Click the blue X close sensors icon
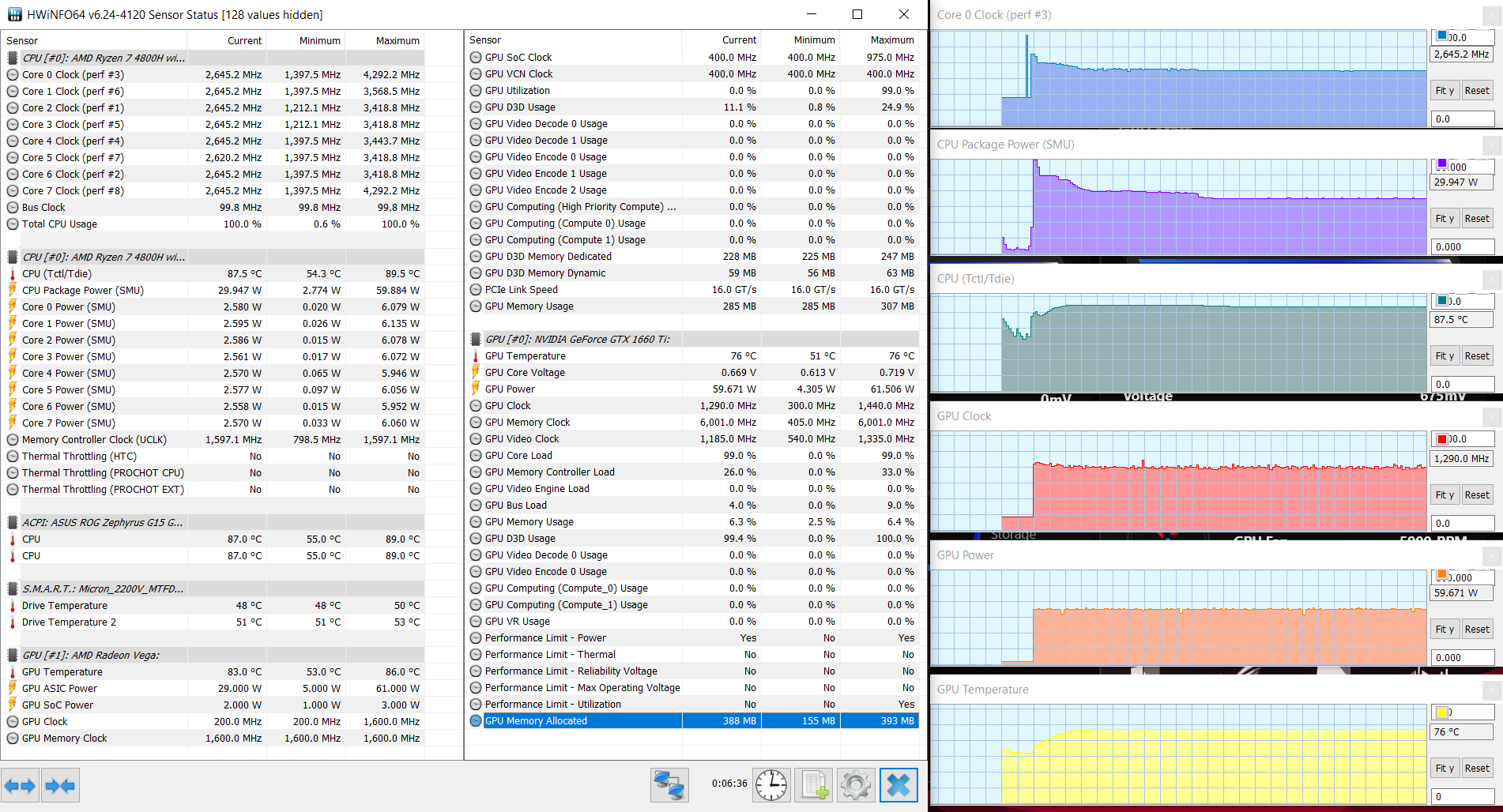The width and height of the screenshot is (1503, 812). [899, 784]
